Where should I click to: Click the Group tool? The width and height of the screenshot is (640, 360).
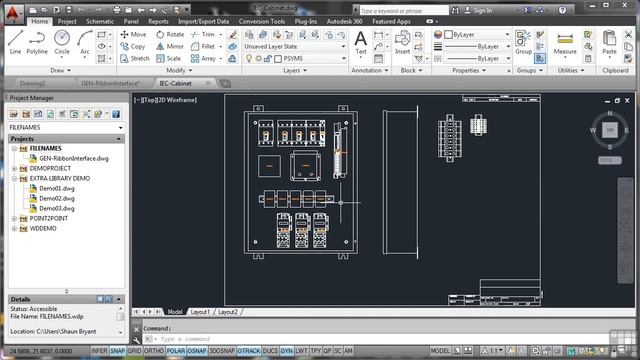(x=523, y=42)
